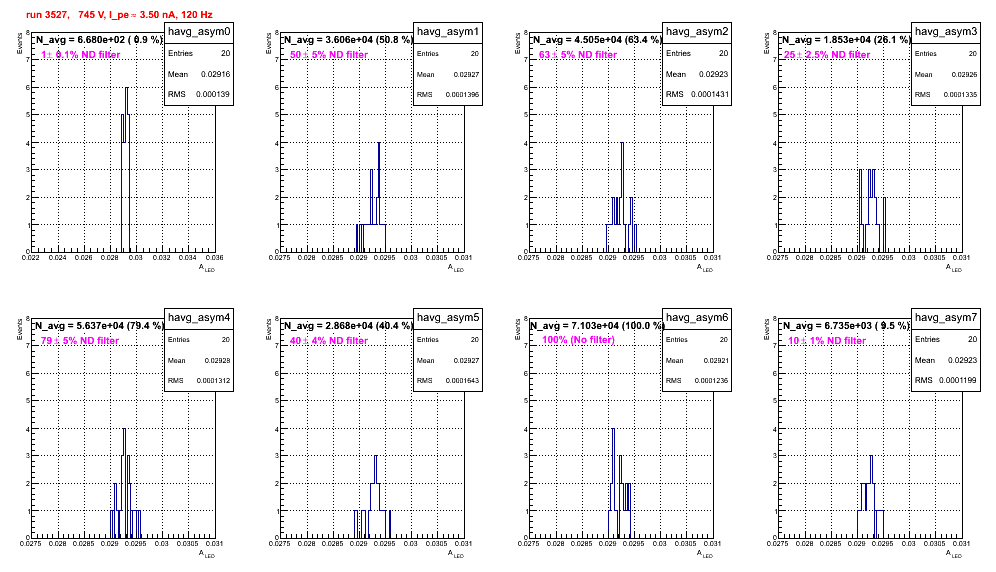Image resolution: width=996 pixels, height=572 pixels.
Task: Click 0.036 x-axis label in havg_asym0 plot
Action: [213, 257]
